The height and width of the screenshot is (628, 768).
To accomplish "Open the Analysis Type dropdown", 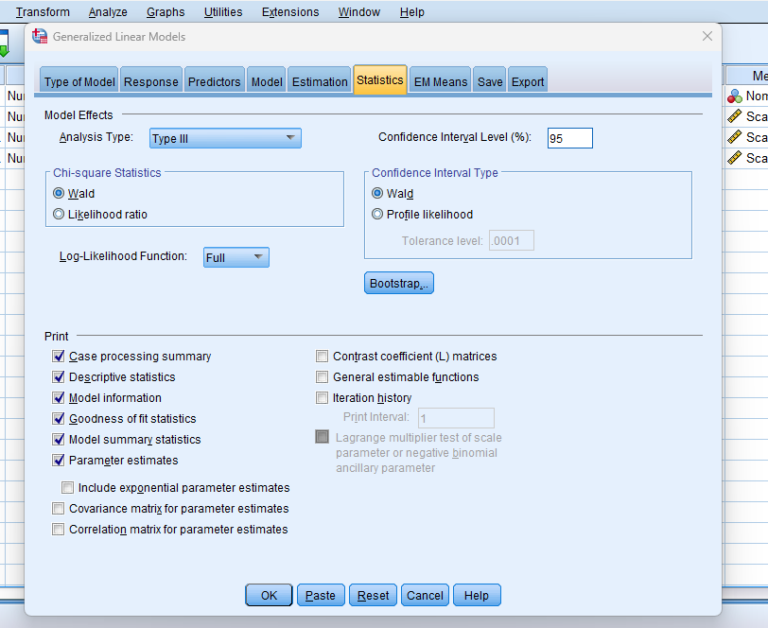I will point(225,138).
